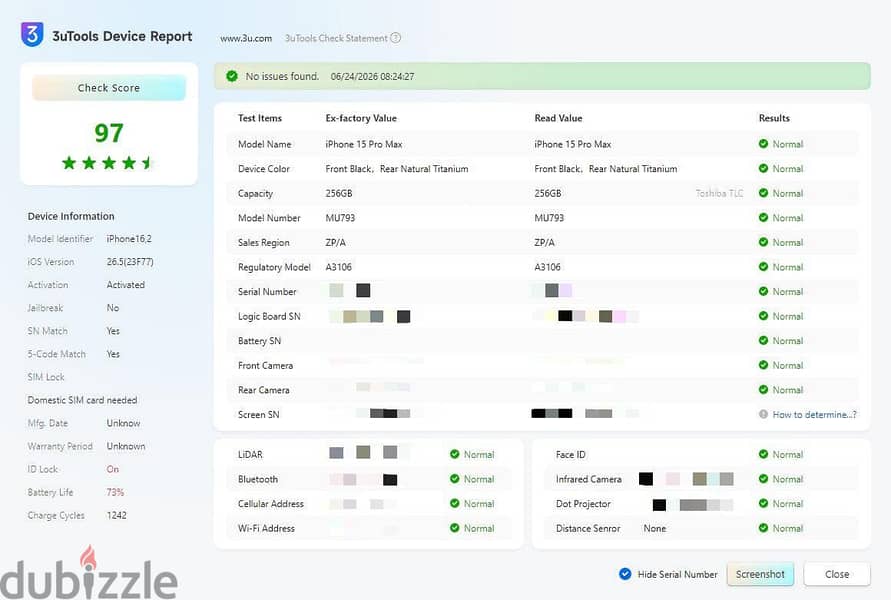Click the Normal check icon for Cellular Address
The height and width of the screenshot is (600, 891).
tap(455, 503)
